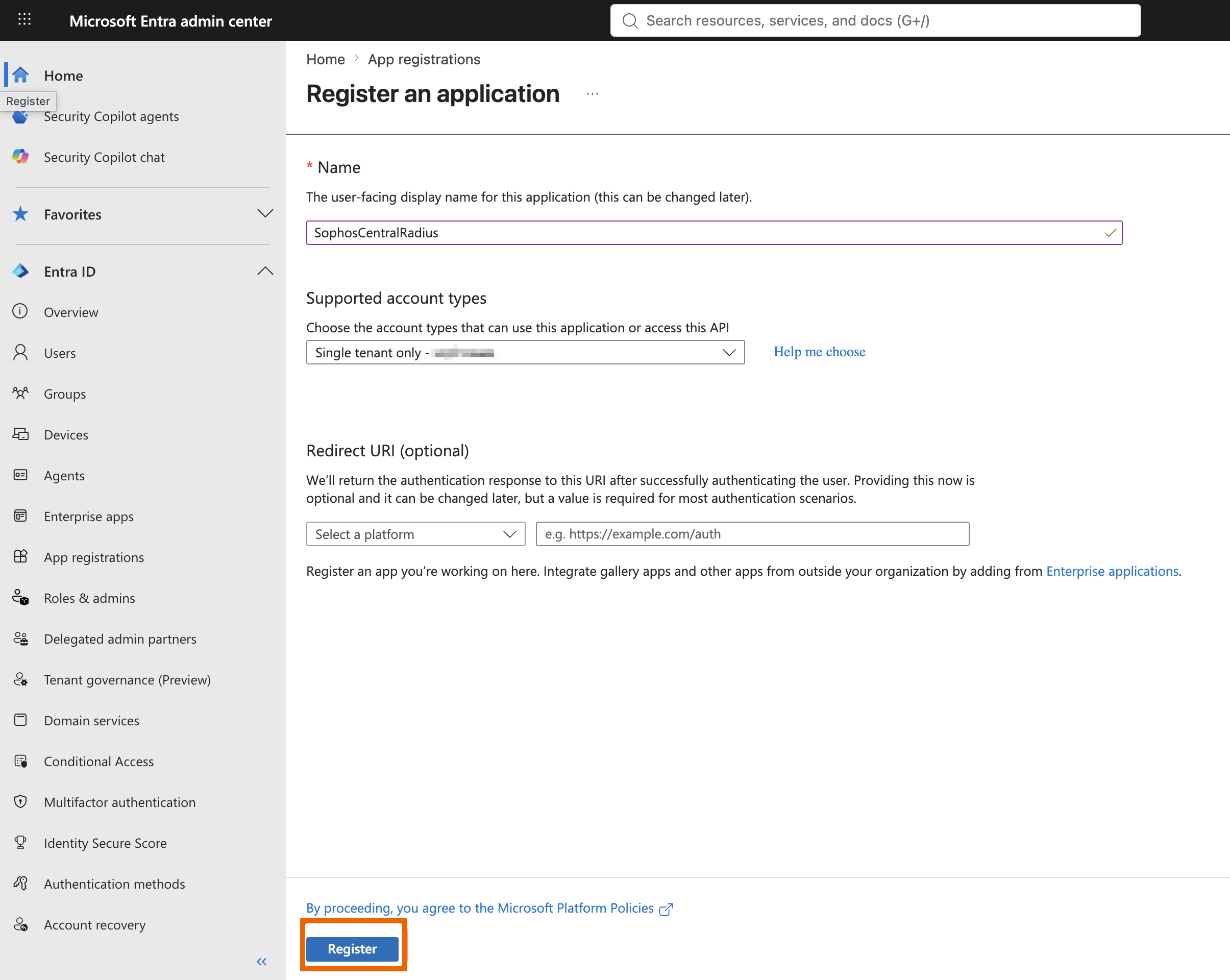Open Agents in the sidebar
Viewport: 1230px width, 980px height.
coord(64,476)
